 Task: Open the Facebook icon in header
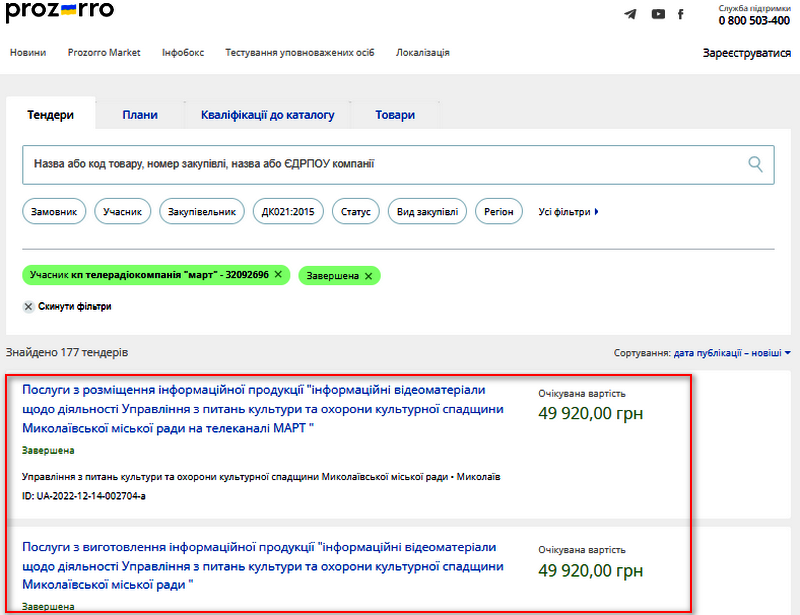coord(682,14)
